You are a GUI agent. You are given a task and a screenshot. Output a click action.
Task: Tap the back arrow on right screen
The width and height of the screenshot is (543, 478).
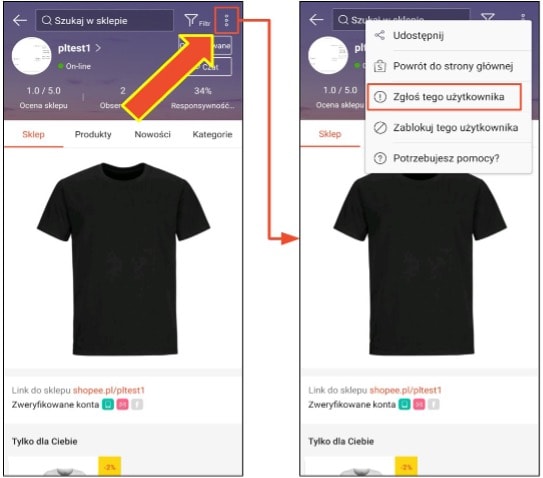pos(316,20)
